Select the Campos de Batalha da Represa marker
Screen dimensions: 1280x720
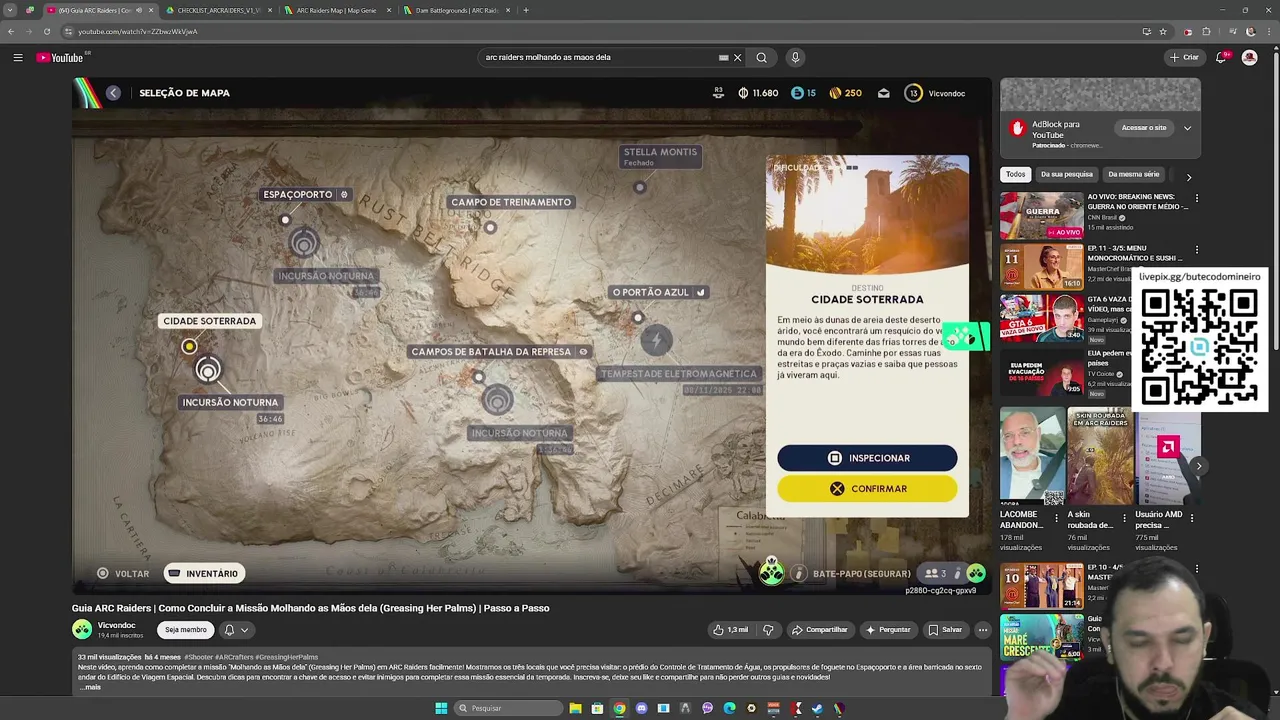[x=479, y=377]
